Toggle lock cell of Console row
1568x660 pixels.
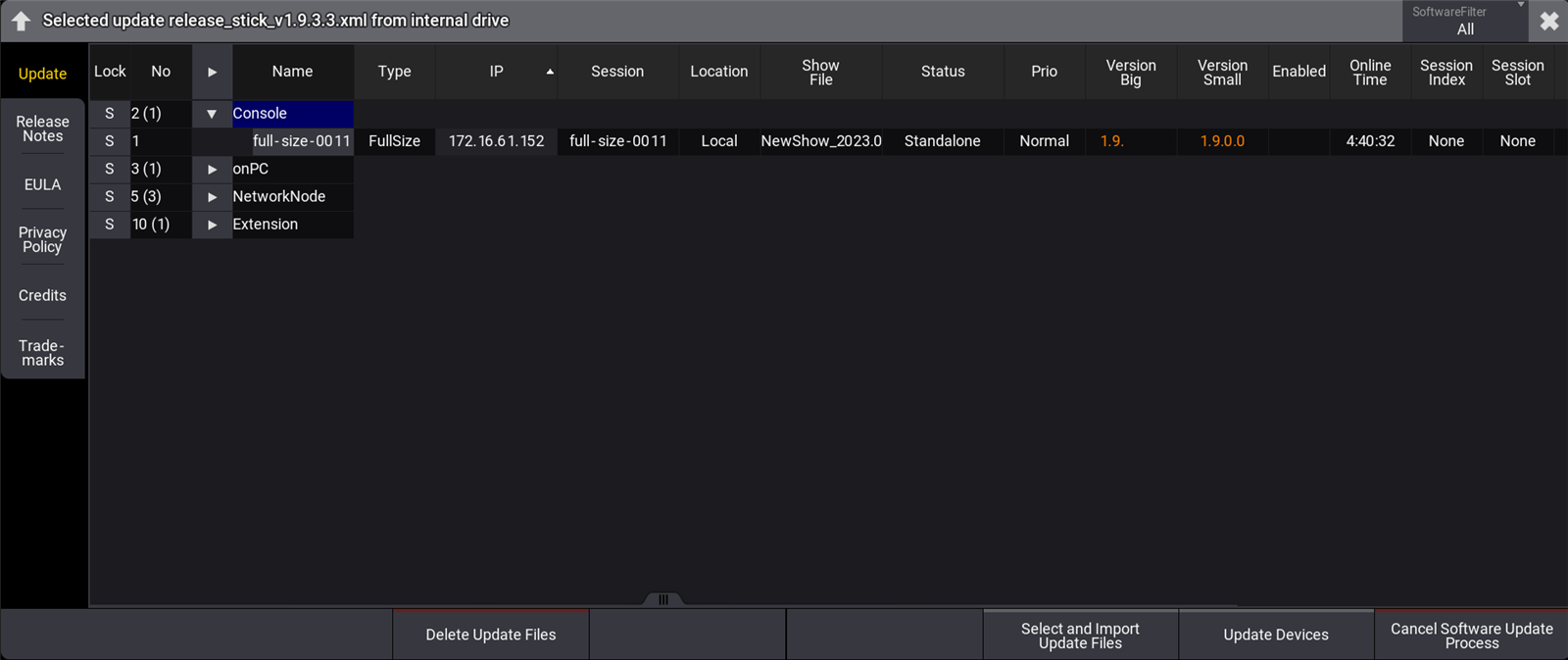click(110, 114)
